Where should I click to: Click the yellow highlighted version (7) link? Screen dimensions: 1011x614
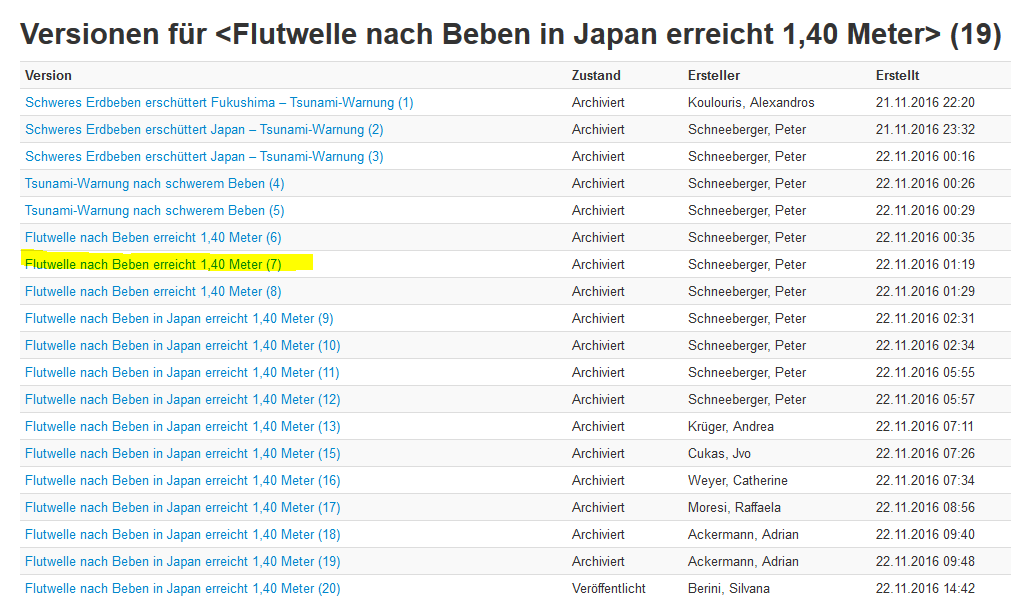coord(153,265)
